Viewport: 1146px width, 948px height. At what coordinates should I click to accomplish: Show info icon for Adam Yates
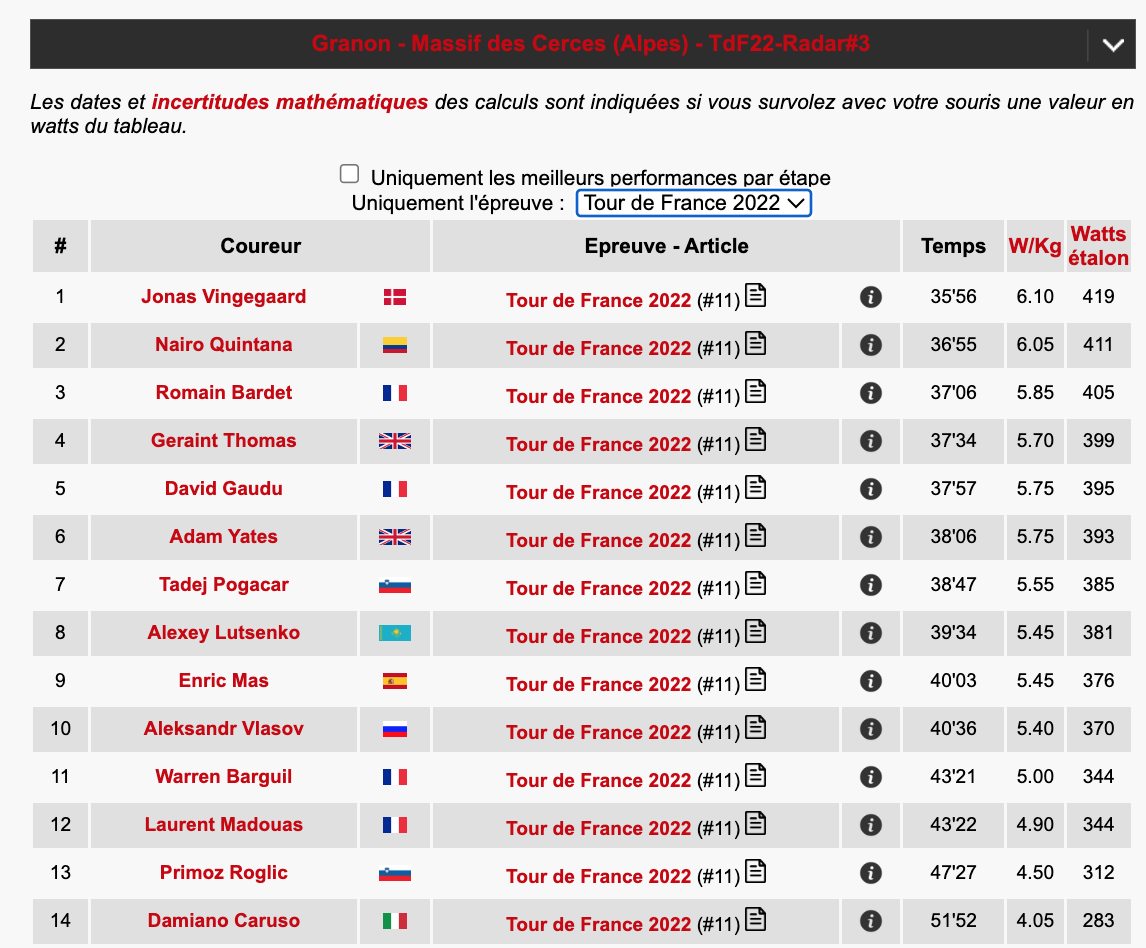[870, 537]
